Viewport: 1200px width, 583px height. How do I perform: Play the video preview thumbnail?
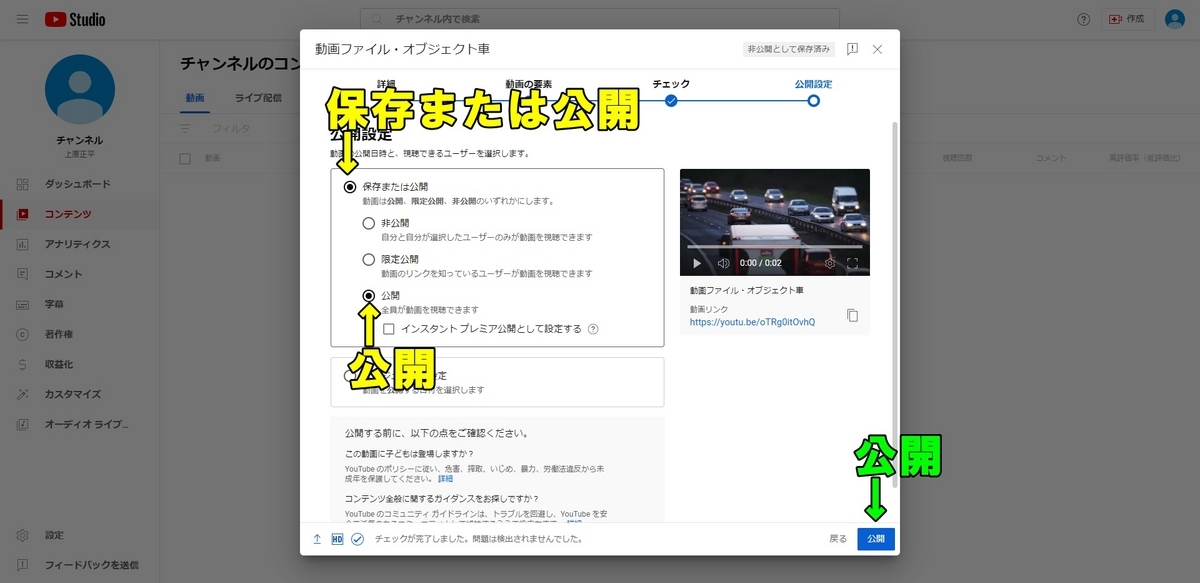pos(695,263)
